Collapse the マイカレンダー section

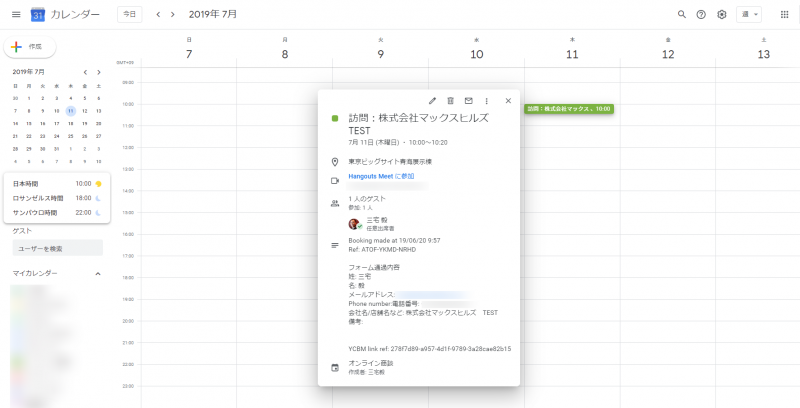click(98, 273)
